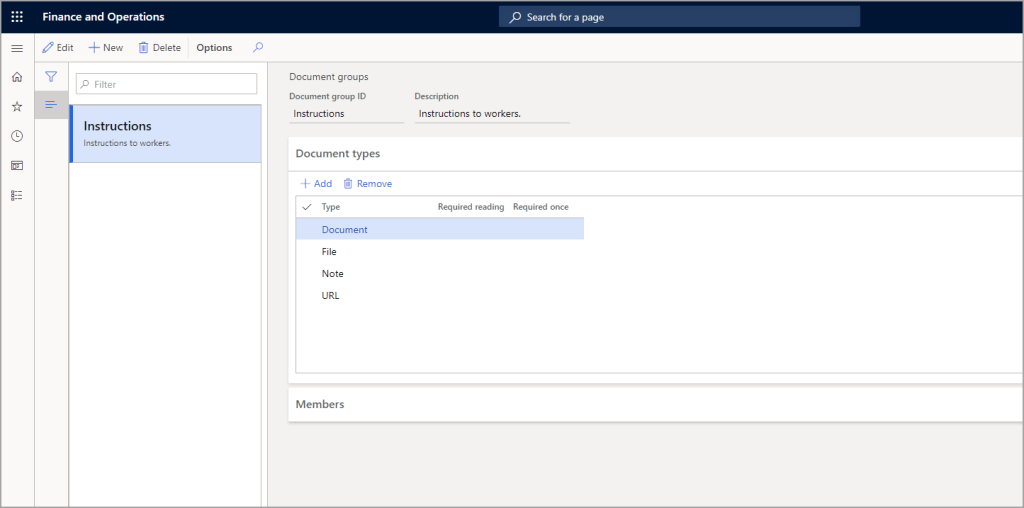Delete the selected document group

[x=160, y=47]
